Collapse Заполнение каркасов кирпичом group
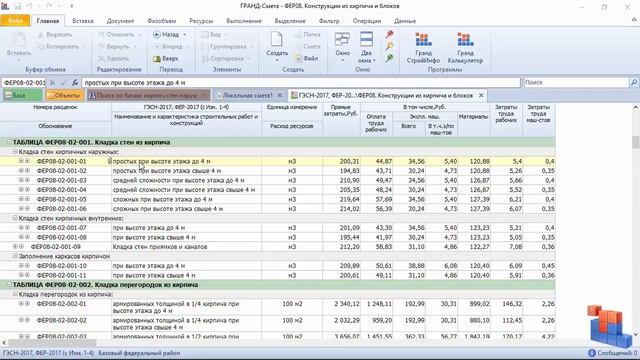This screenshot has width=640, height=360. coord(15,256)
